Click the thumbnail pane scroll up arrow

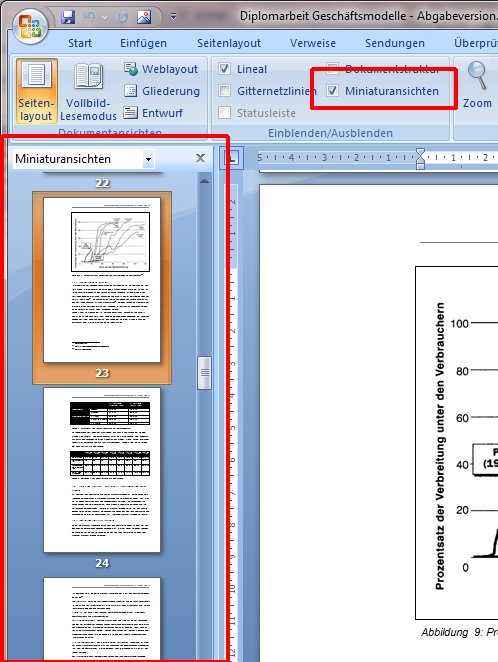[x=204, y=181]
